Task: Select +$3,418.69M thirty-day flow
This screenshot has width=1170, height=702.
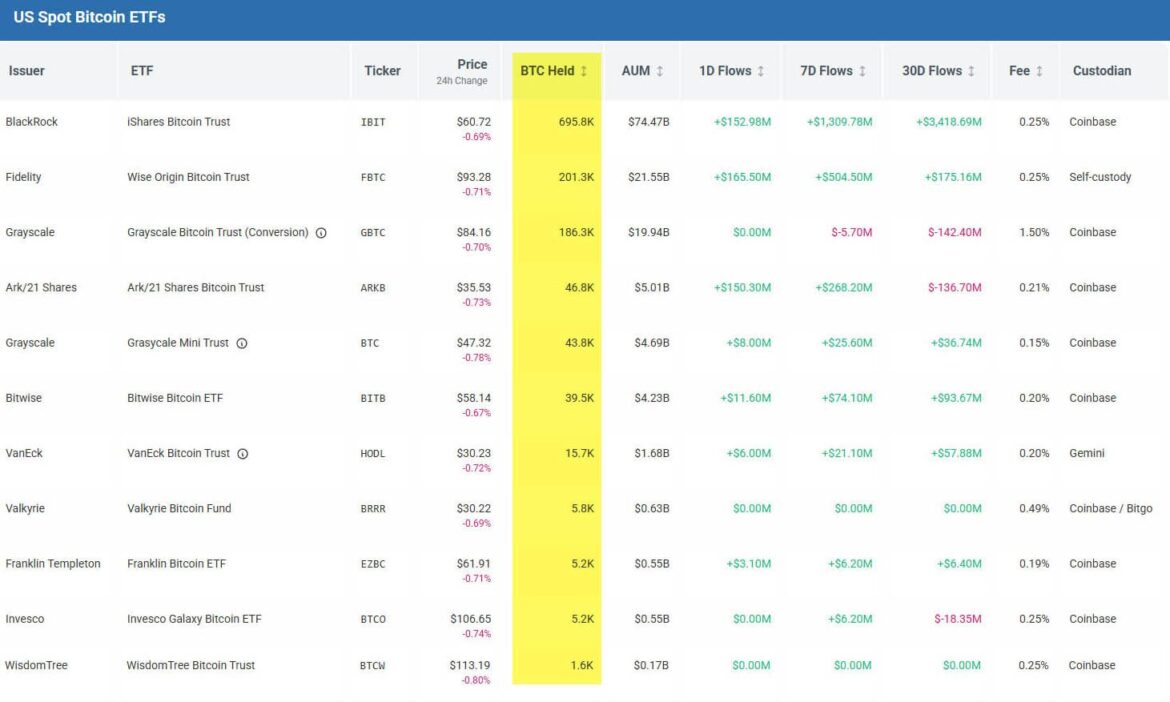Action: (x=948, y=122)
